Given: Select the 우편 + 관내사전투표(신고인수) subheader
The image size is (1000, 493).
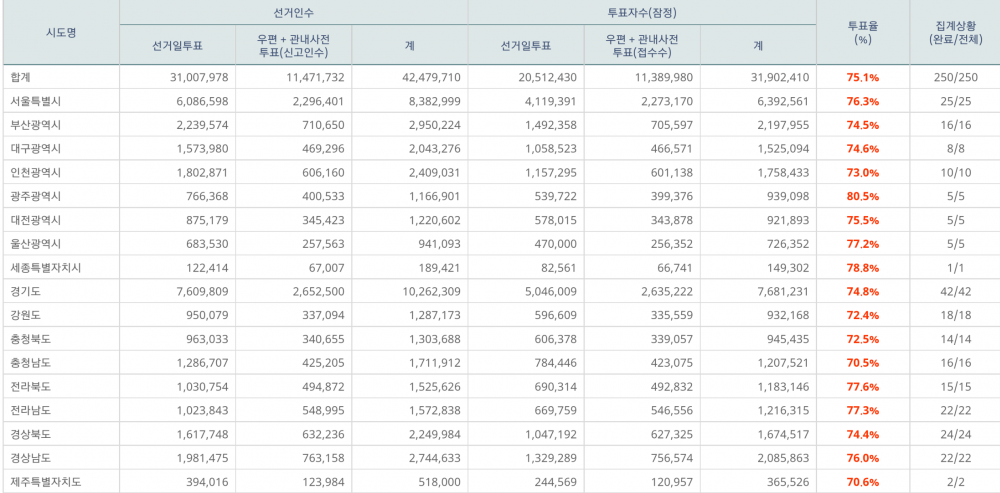Looking at the screenshot, I should click(293, 45).
